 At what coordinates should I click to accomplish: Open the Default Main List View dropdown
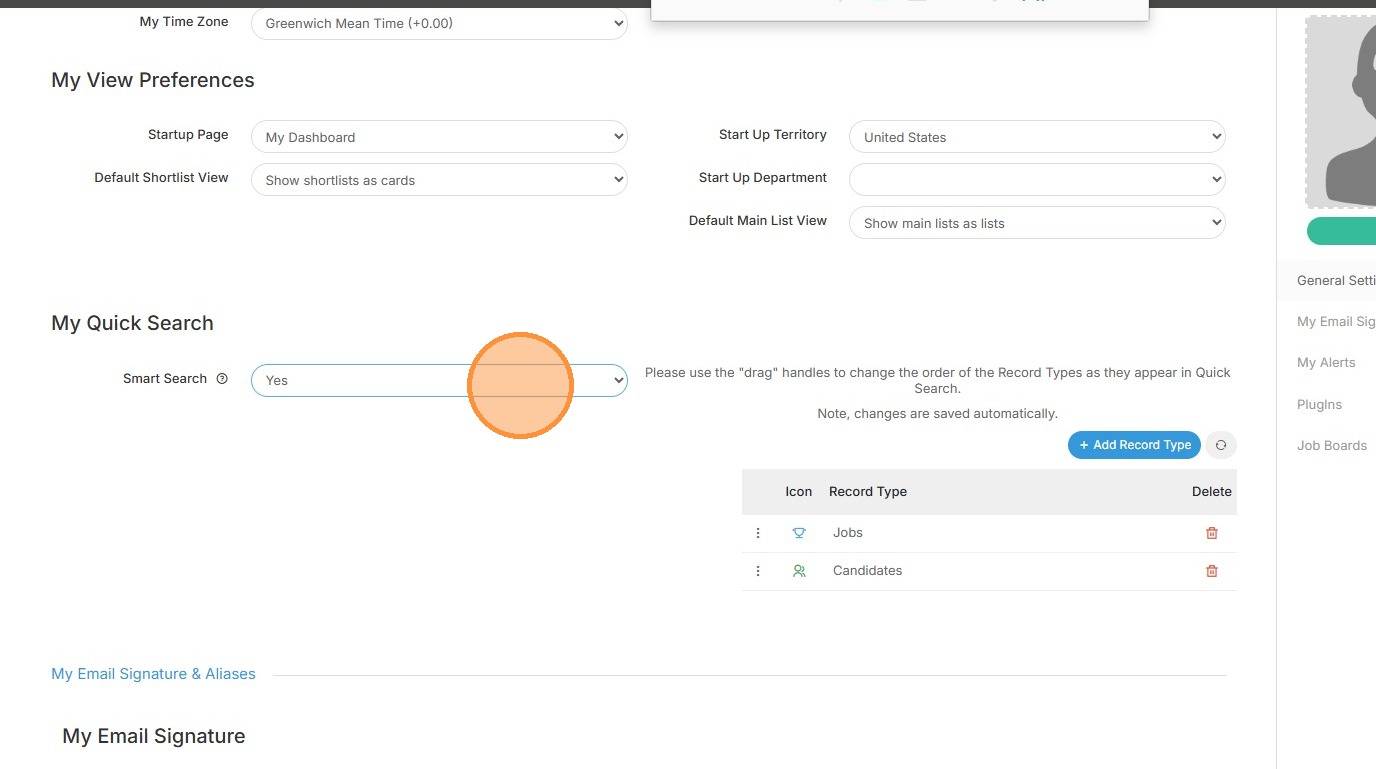tap(1036, 223)
